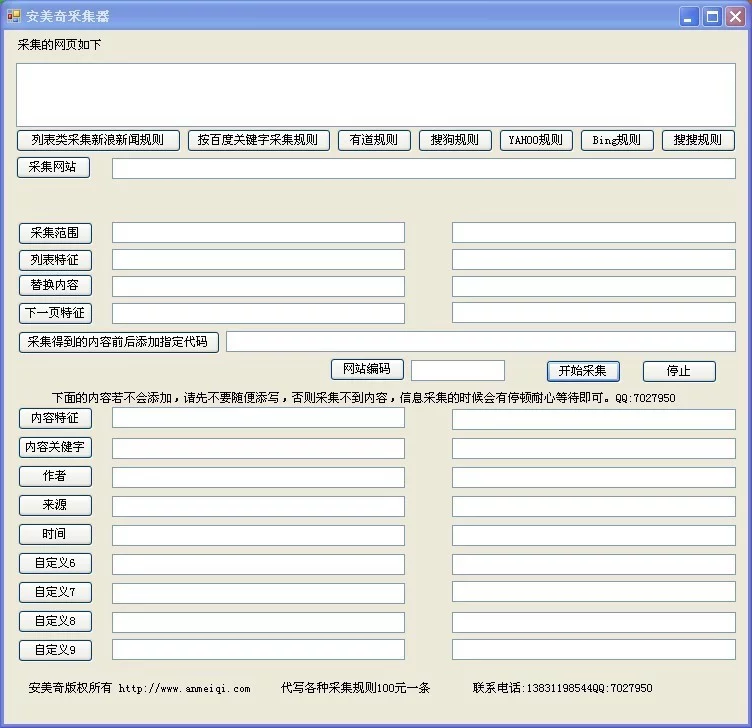Viewport: 752px width, 728px height.
Task: Focus the left 替换内容 input field
Action: coord(258,286)
